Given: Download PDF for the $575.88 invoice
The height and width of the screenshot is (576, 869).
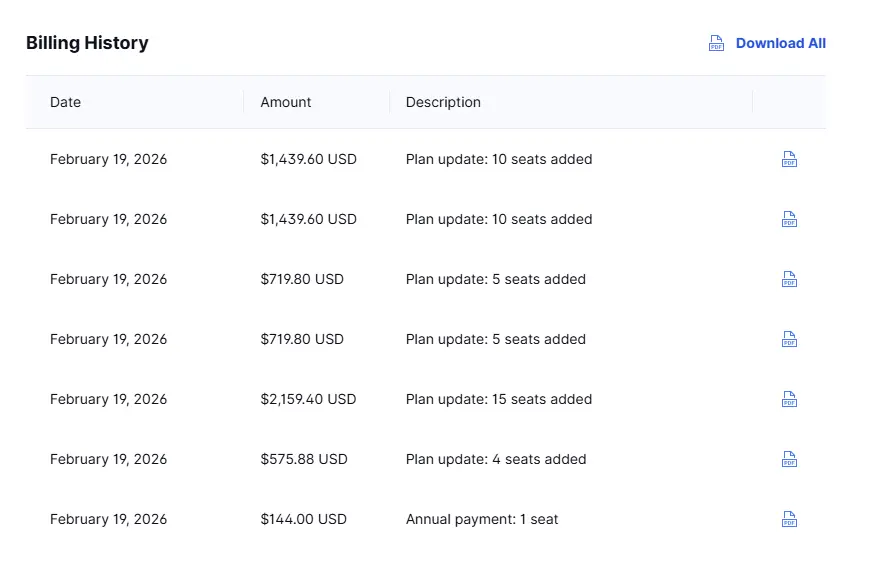Looking at the screenshot, I should click(x=789, y=459).
